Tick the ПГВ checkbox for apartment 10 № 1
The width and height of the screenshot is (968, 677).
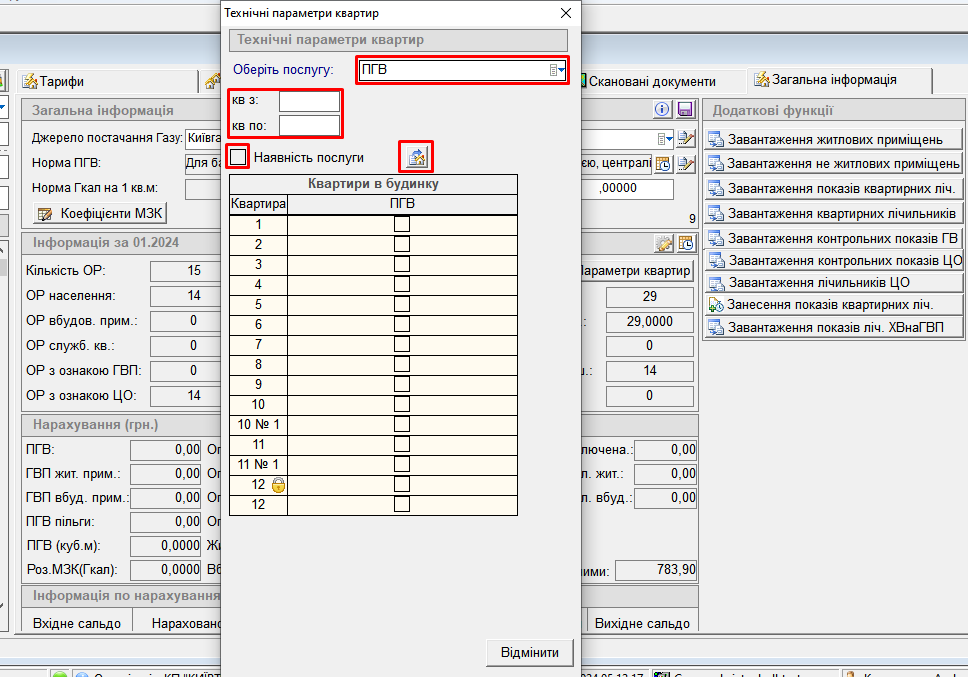point(402,424)
